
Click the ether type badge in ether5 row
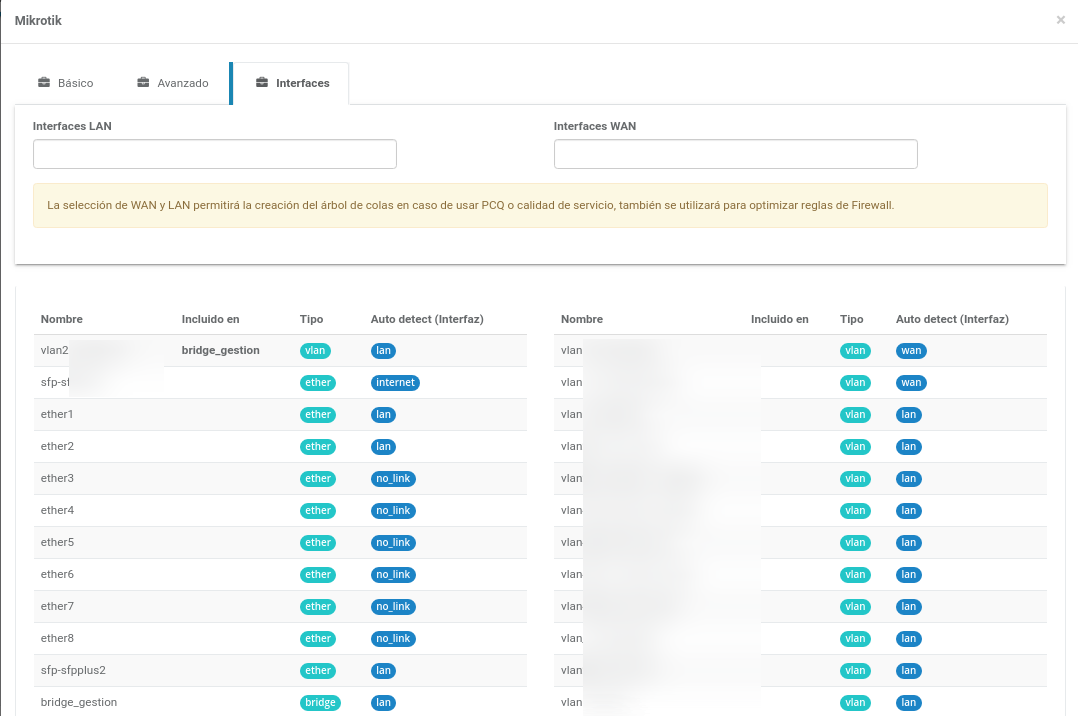click(x=318, y=543)
